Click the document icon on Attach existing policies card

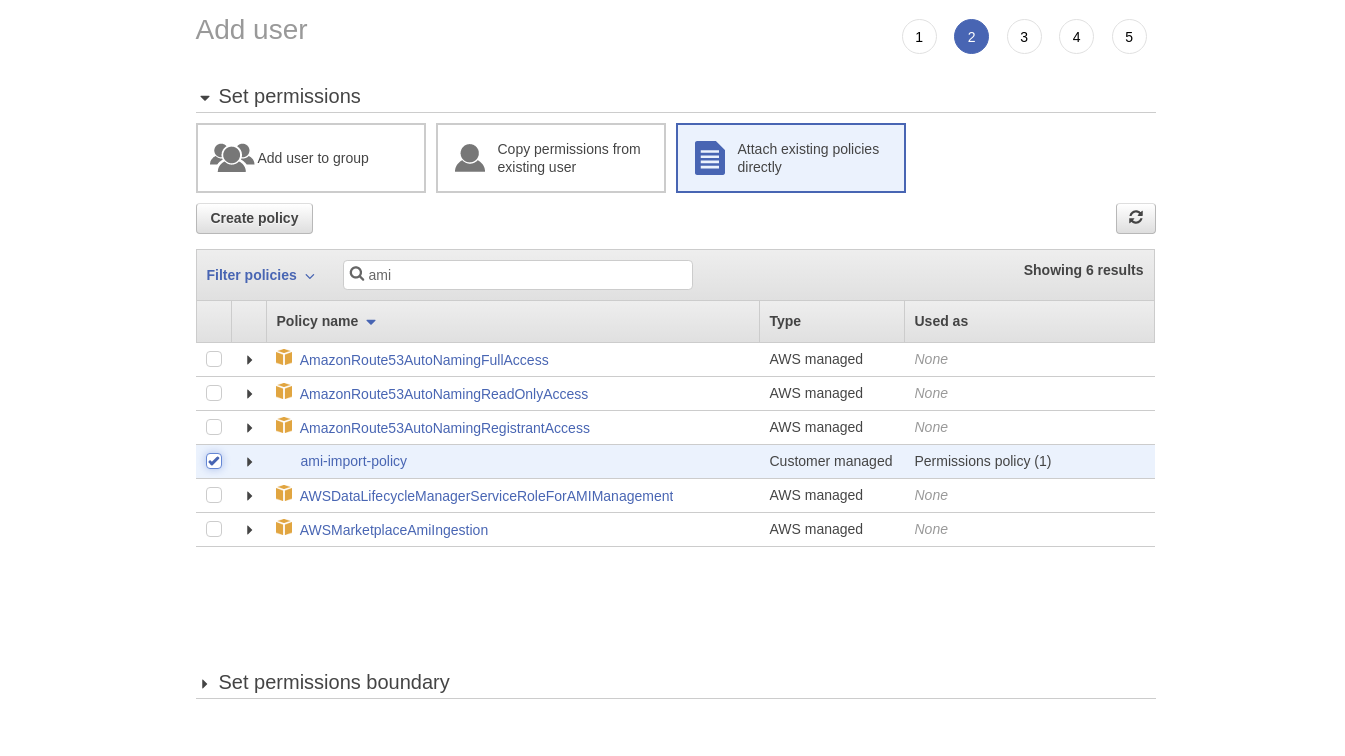(x=709, y=158)
